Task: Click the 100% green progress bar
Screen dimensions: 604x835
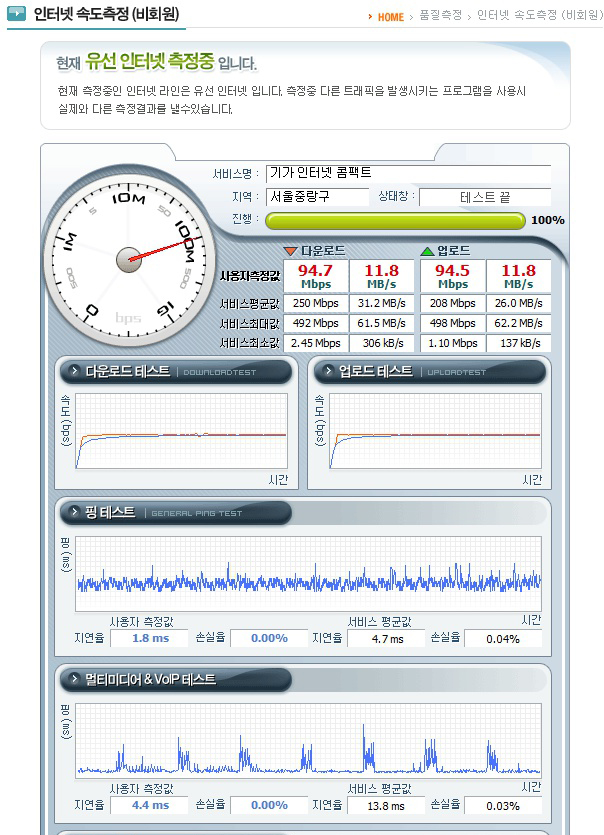Action: pos(393,220)
